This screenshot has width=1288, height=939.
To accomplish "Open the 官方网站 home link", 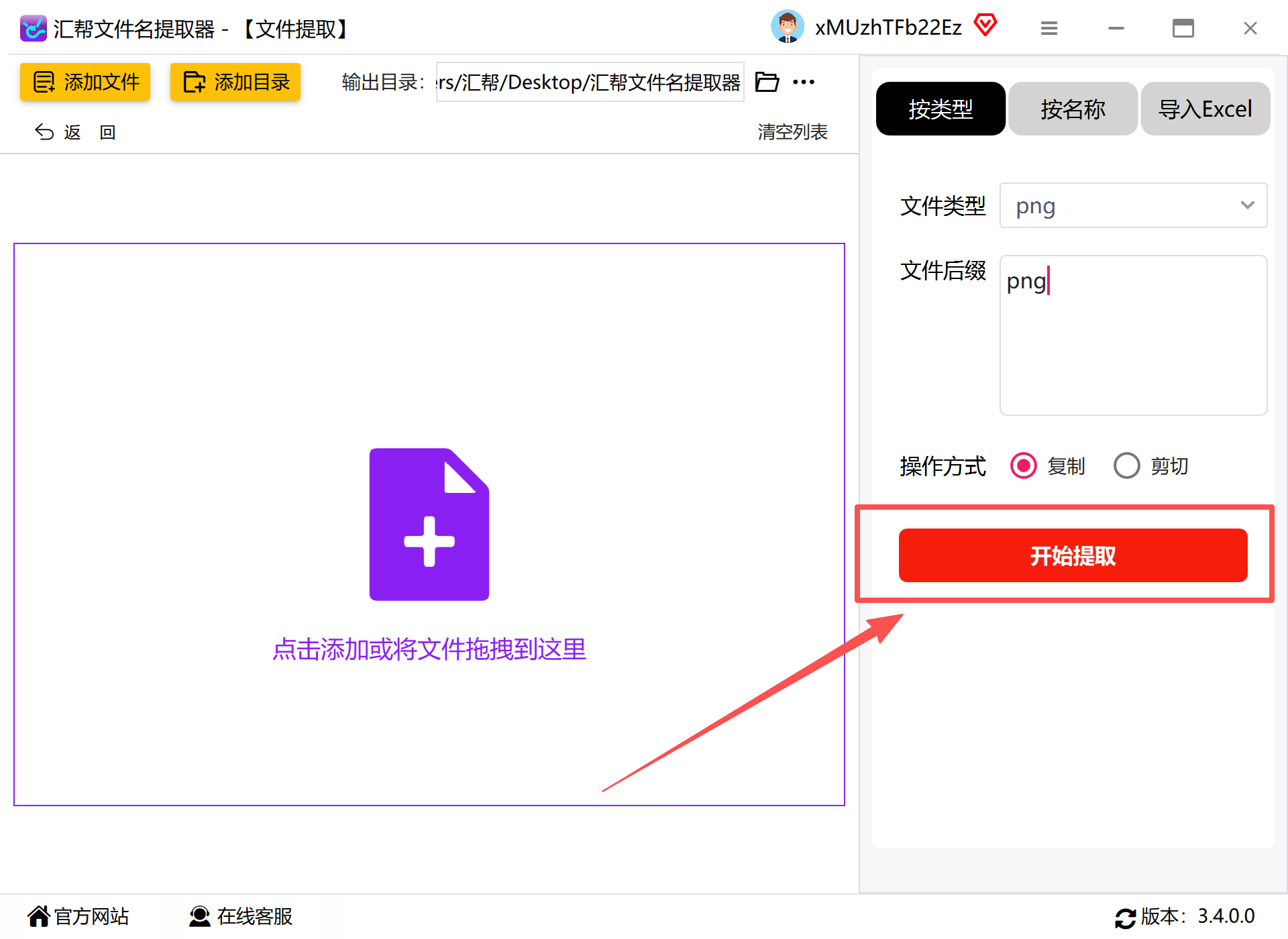I will pyautogui.click(x=78, y=916).
